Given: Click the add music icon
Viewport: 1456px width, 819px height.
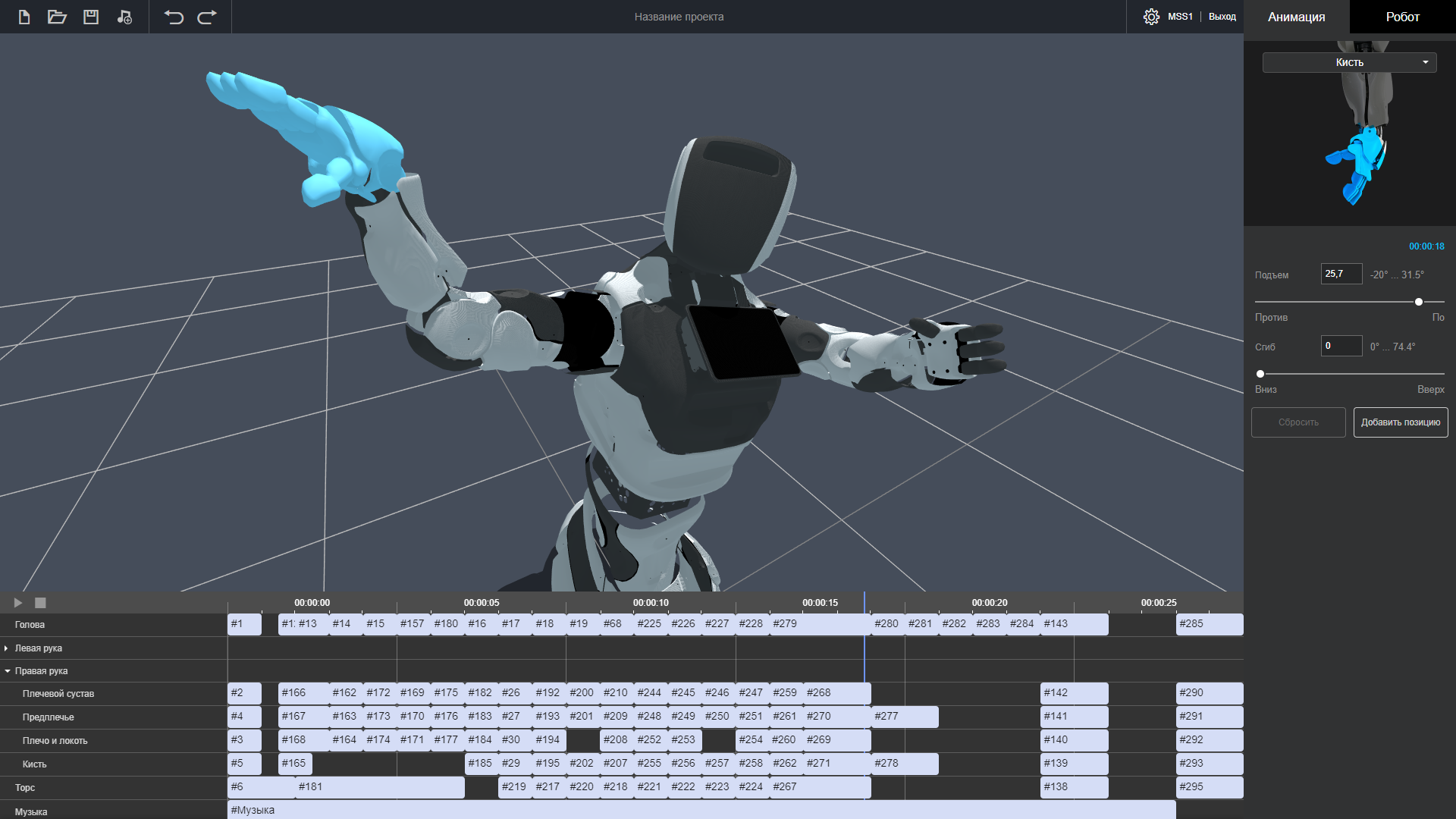Looking at the screenshot, I should coord(124,17).
